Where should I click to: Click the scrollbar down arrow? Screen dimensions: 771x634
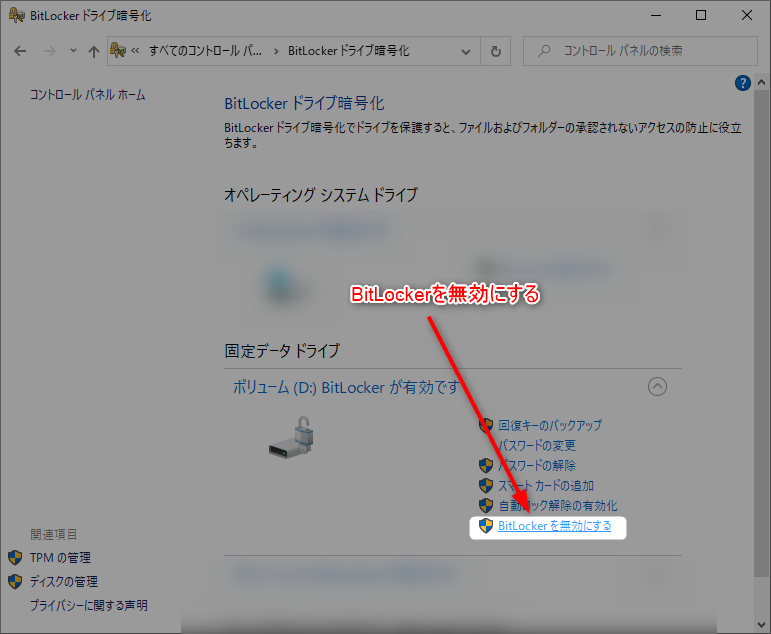761,625
